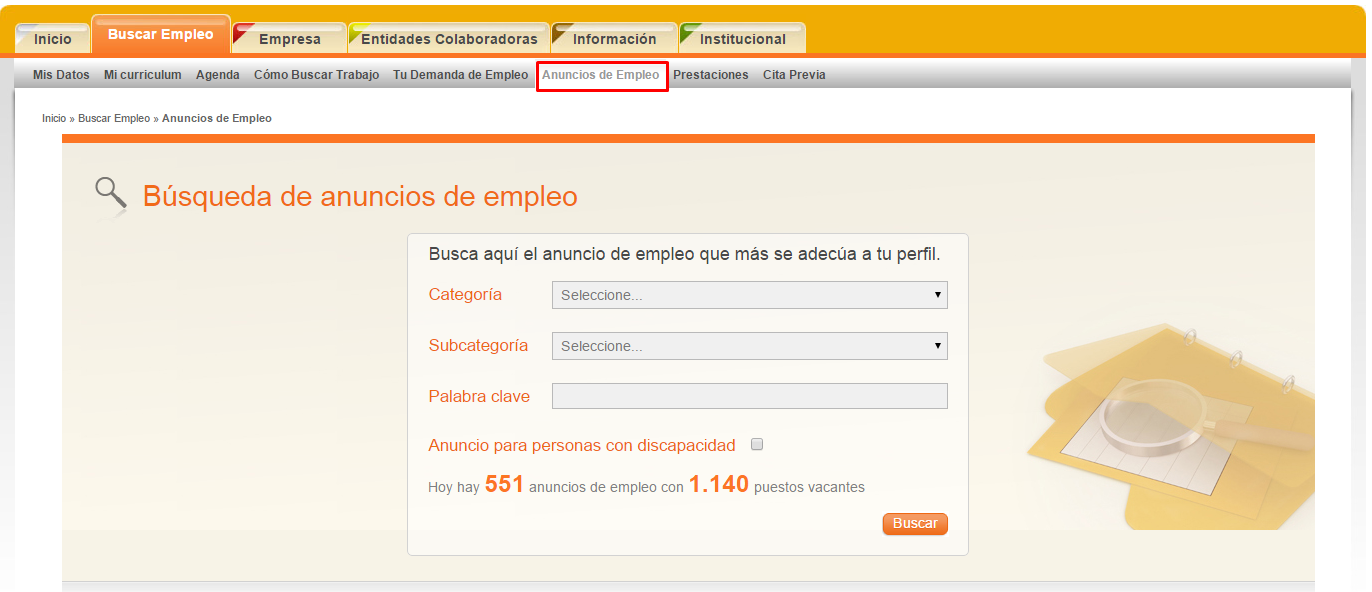Enable Anuncio para personas con discapacidad

(x=757, y=443)
